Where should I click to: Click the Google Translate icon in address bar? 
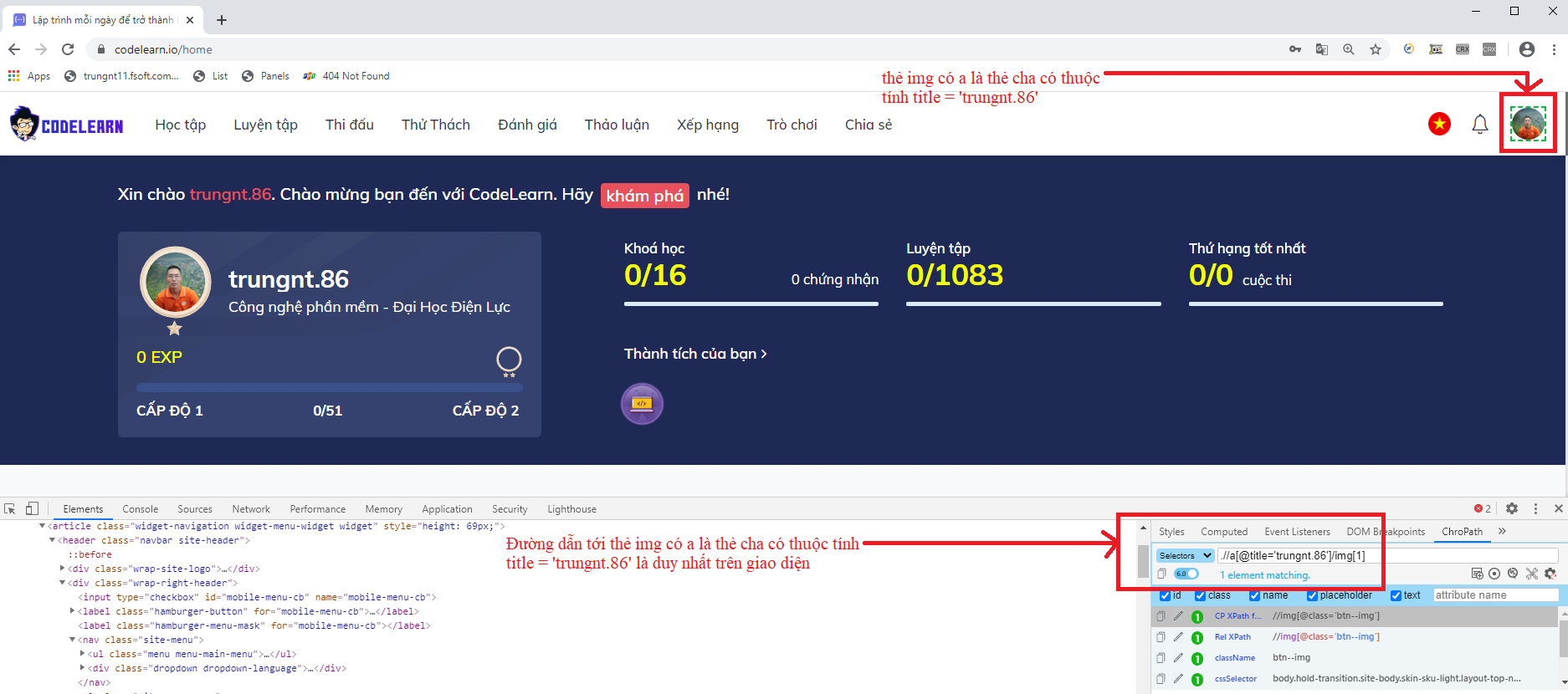point(1322,49)
